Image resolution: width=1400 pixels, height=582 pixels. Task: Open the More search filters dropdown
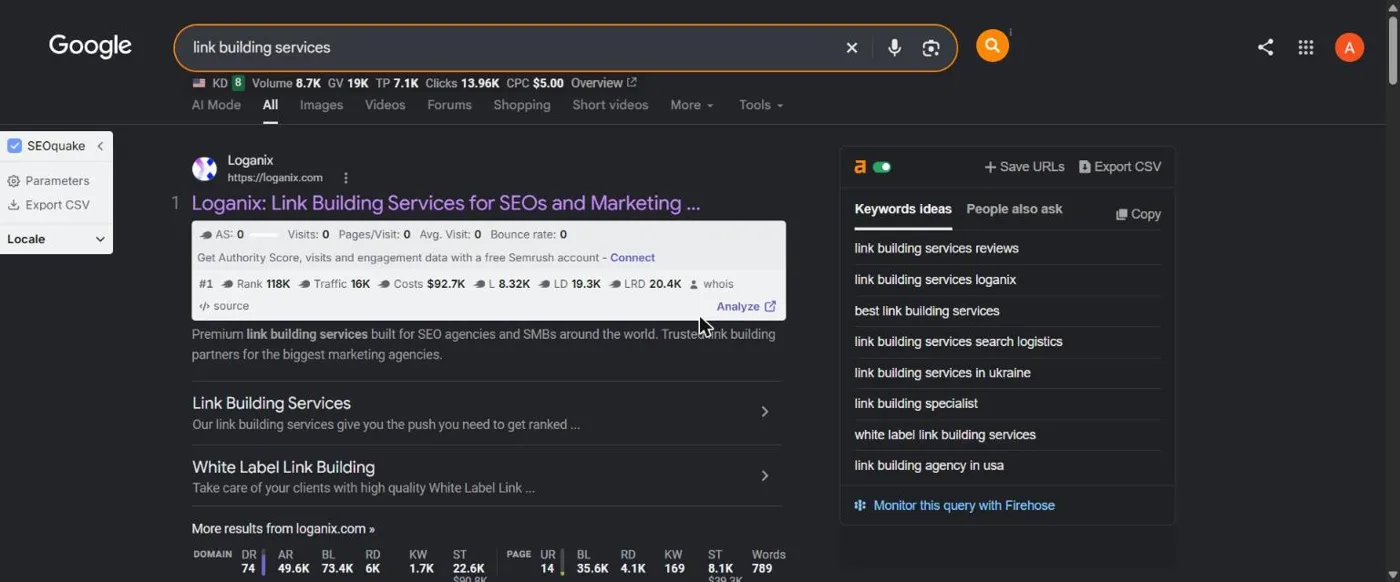click(x=692, y=105)
